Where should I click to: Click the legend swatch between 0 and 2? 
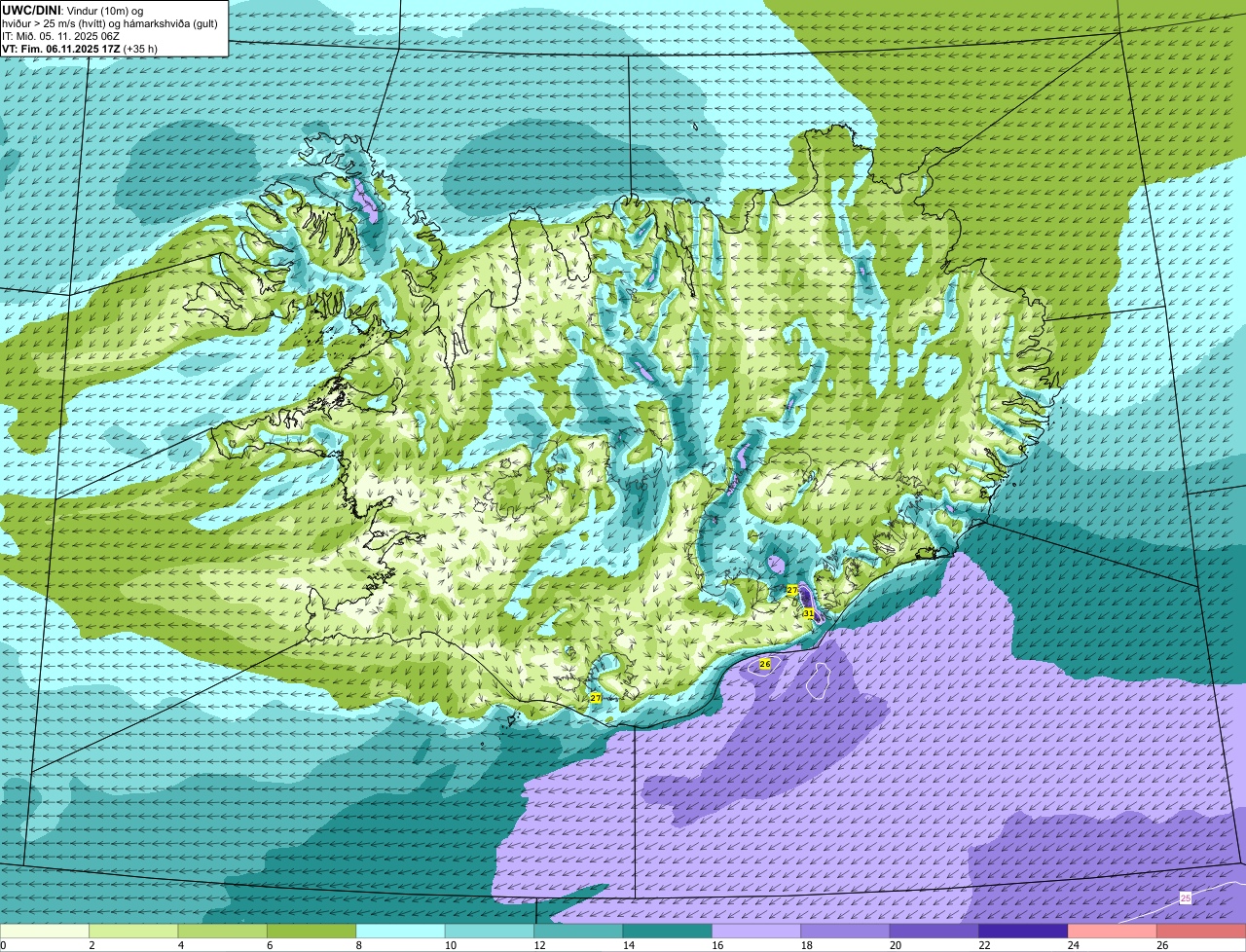45,932
